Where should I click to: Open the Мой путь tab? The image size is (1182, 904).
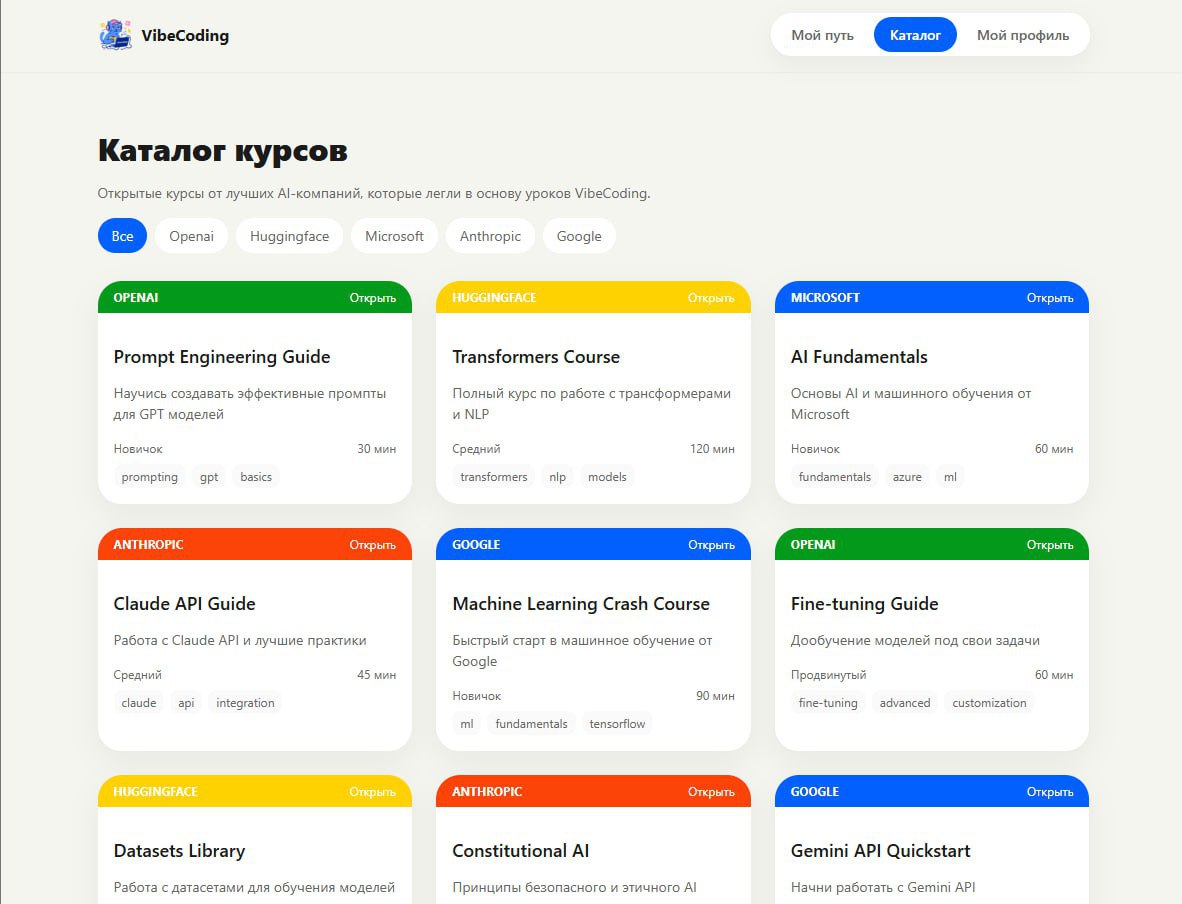822,35
